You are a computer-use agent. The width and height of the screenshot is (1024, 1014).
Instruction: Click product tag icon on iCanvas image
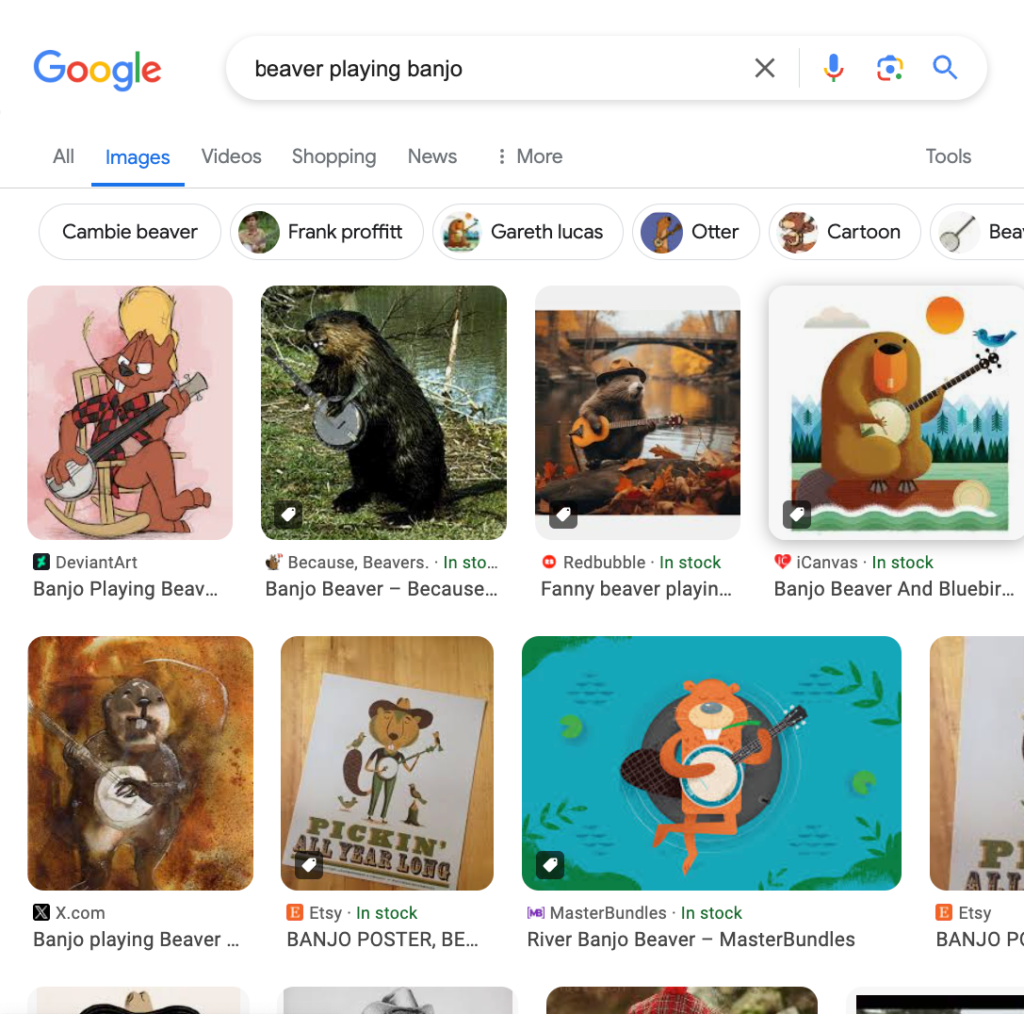click(797, 515)
